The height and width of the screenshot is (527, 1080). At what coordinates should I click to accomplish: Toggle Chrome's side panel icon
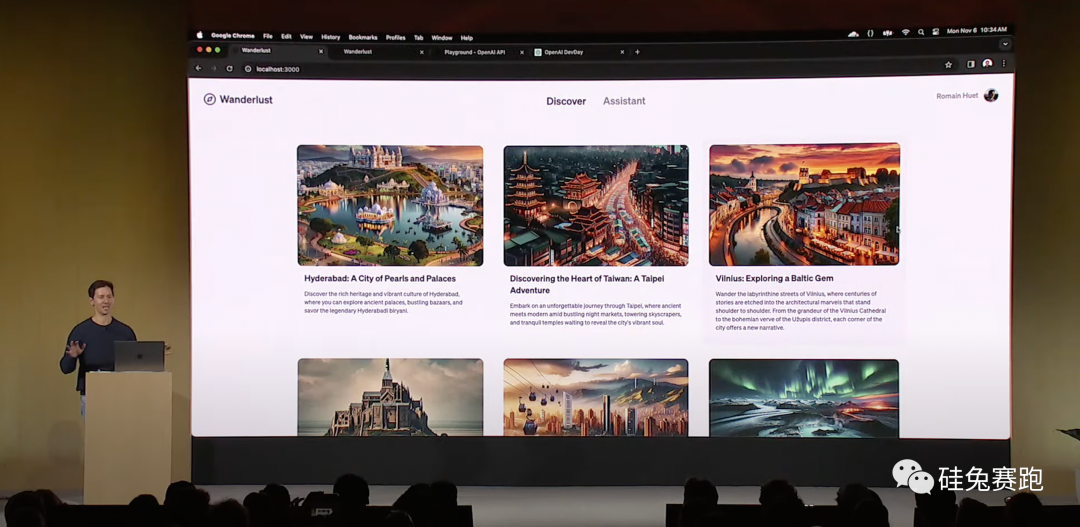tap(970, 64)
